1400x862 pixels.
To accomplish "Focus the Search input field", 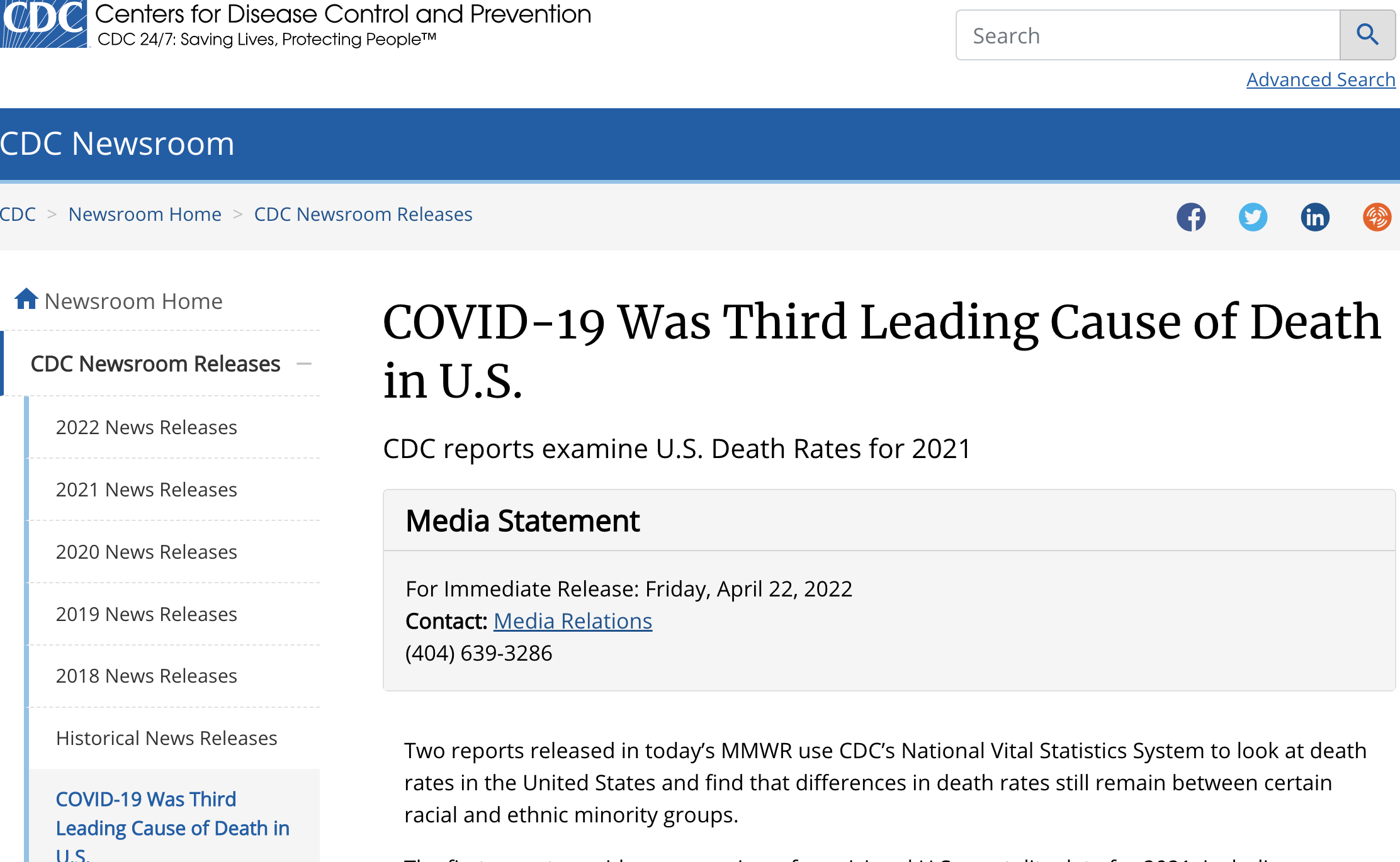I will 1147,35.
